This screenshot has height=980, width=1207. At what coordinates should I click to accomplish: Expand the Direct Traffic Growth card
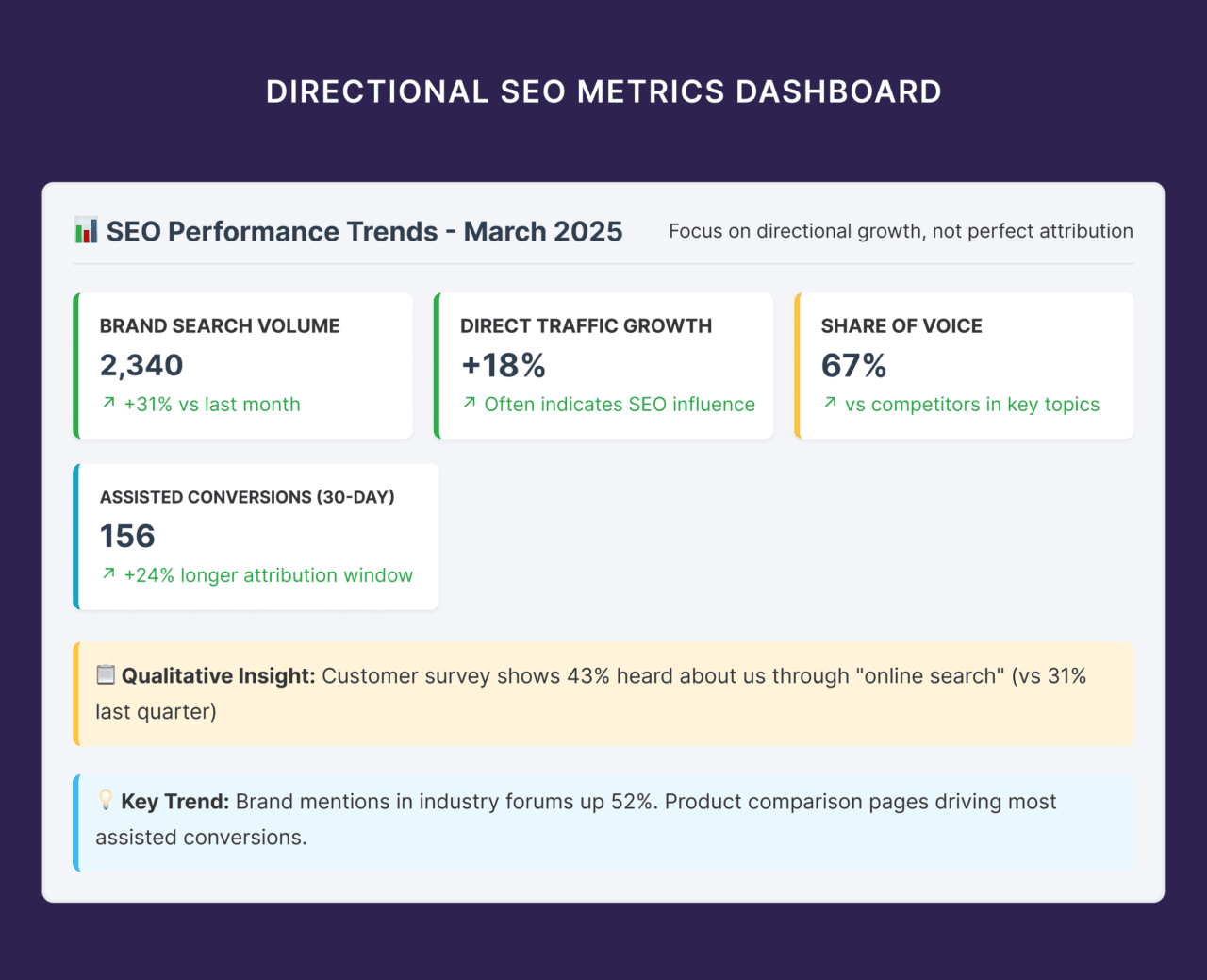(603, 366)
